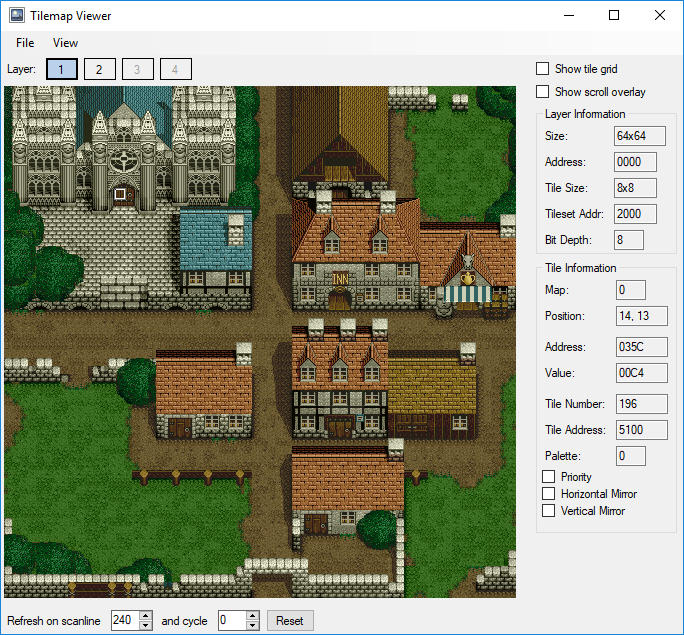Select Layer 1 button
Screen dimensions: 684x635
(62, 69)
